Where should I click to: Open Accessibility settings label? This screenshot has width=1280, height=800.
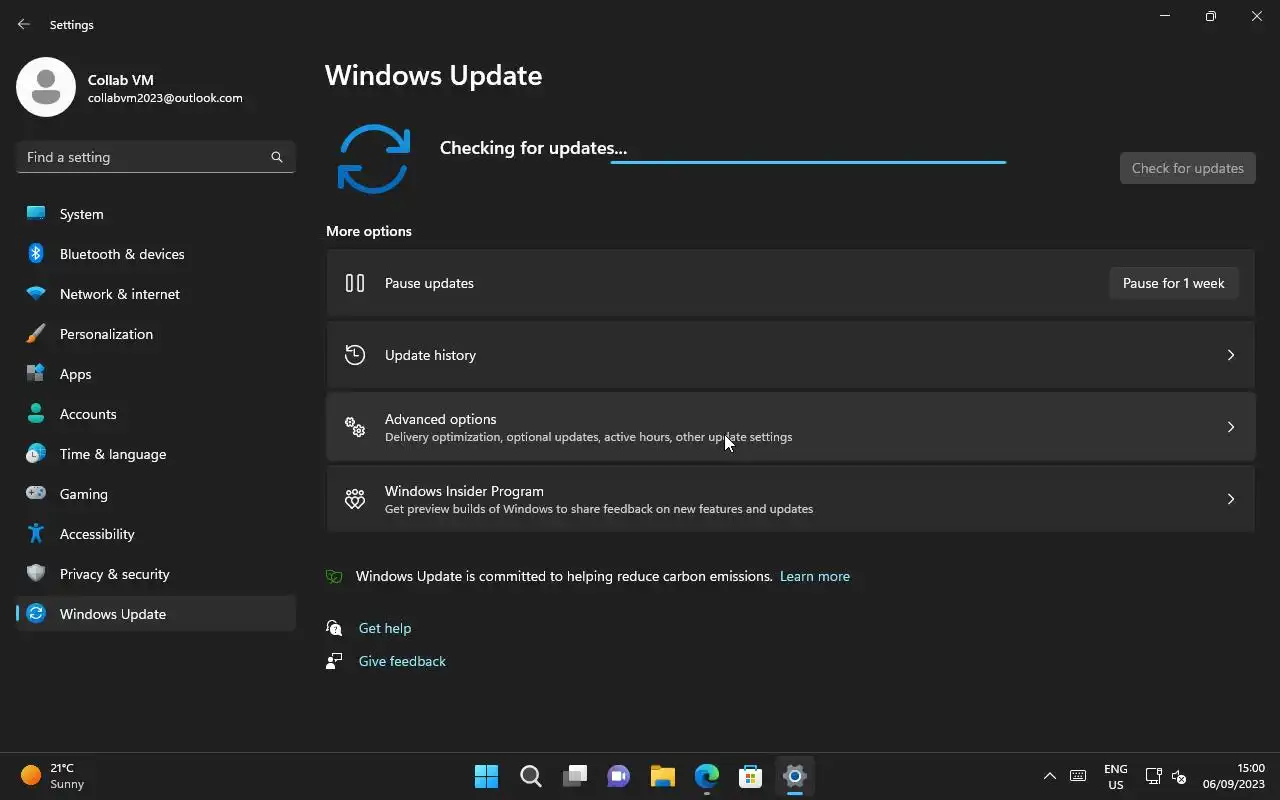[x=97, y=534]
